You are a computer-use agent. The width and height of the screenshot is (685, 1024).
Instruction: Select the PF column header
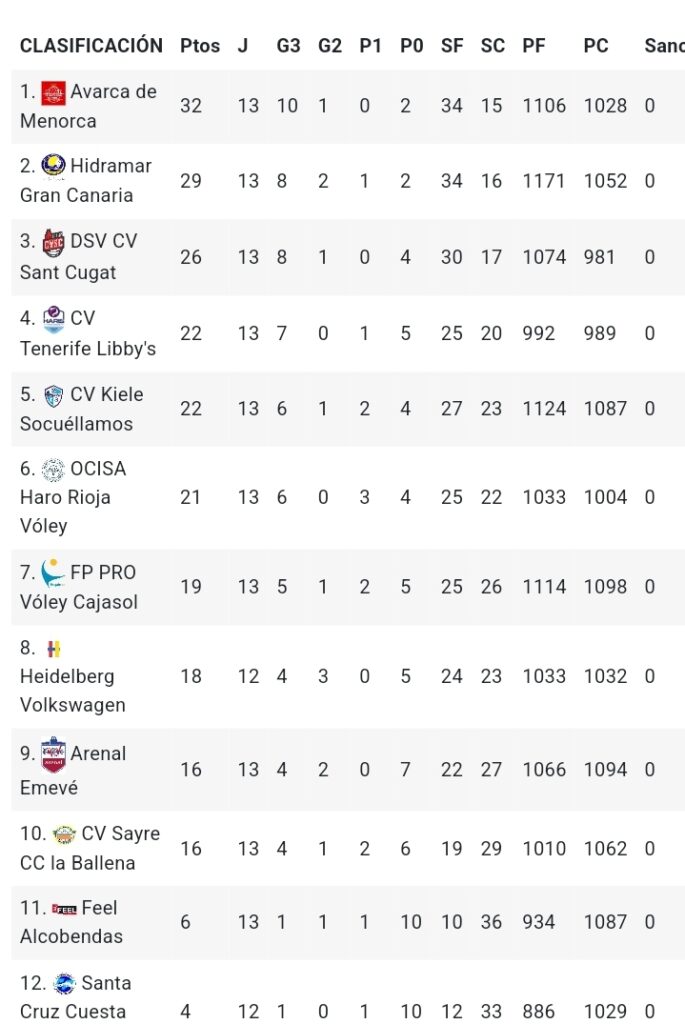[534, 46]
